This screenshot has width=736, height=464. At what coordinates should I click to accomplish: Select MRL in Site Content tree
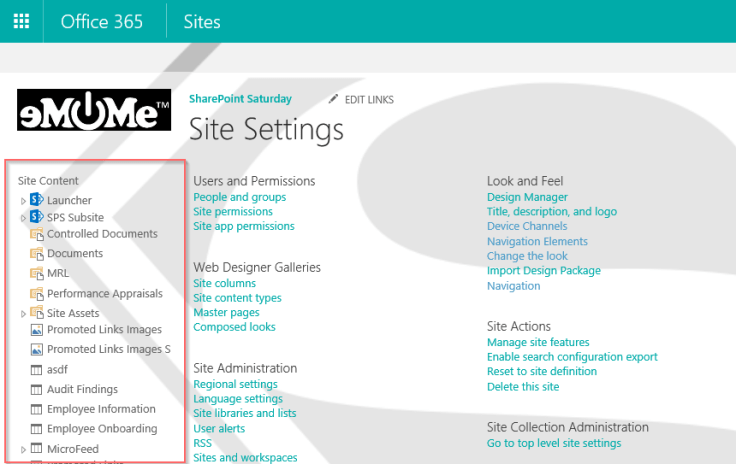(x=58, y=273)
